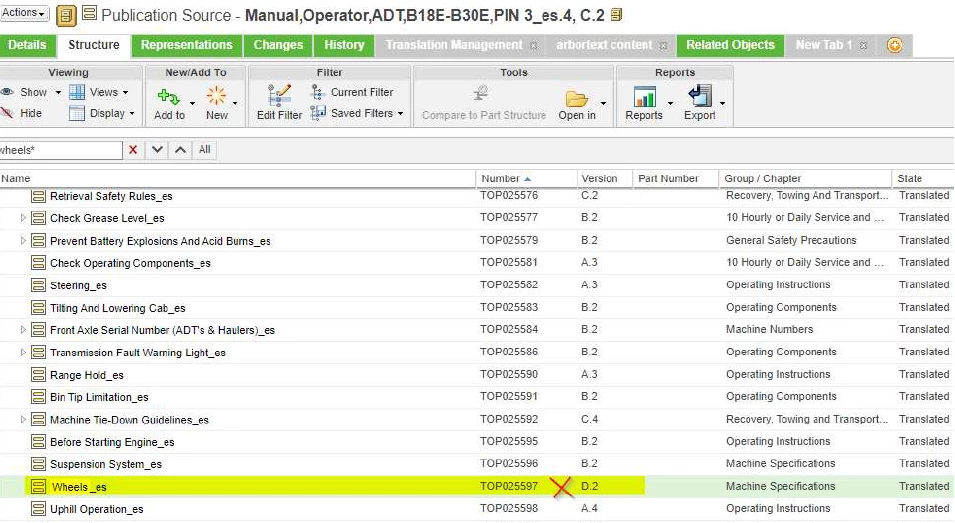
Task: Click the search field containing wheels*
Action: (x=61, y=150)
